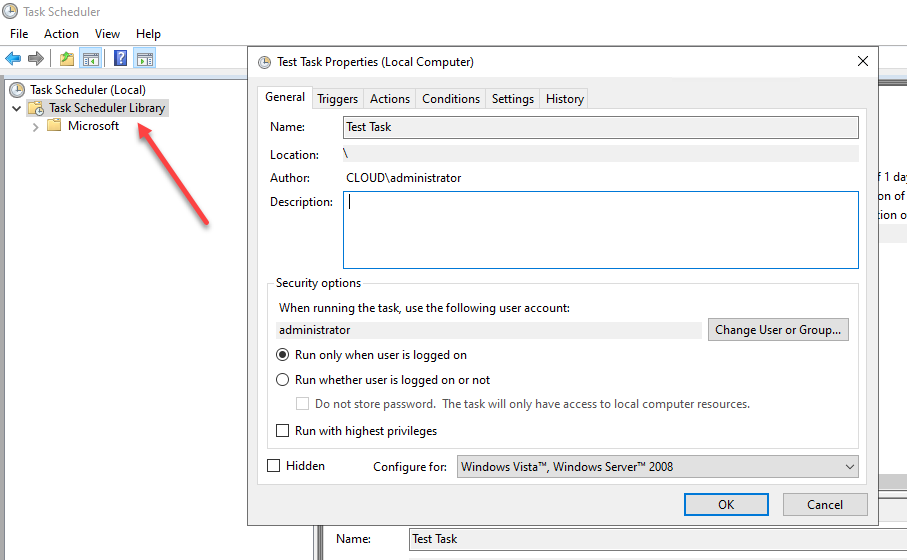Click the Task Scheduler clock icon in title bar
Screen dimensions: 907x560
pyautogui.click(x=10, y=11)
